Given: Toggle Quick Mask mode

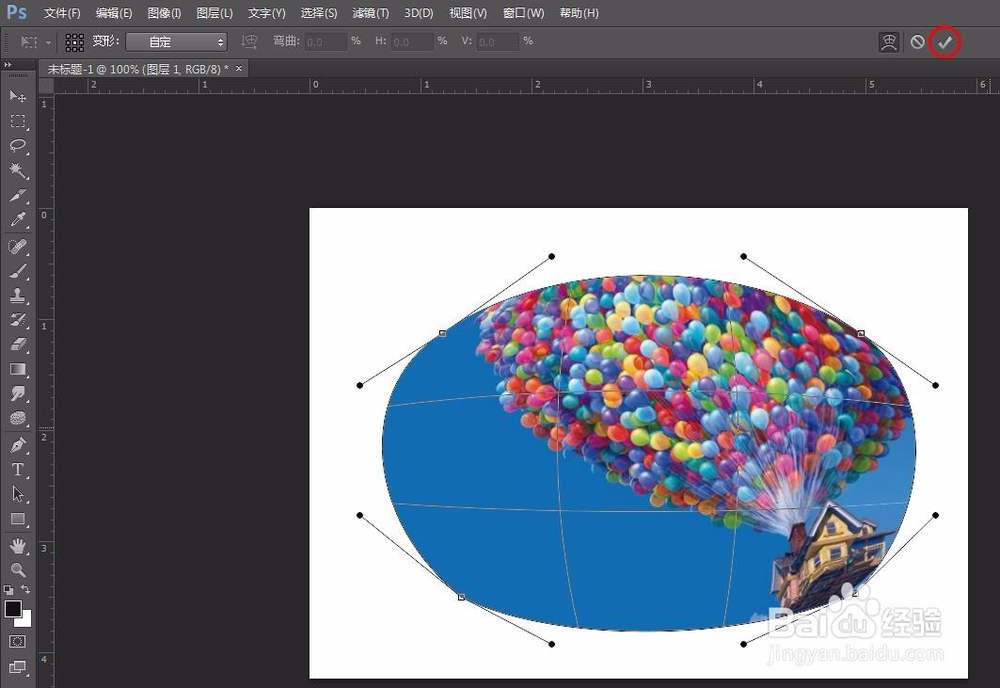Looking at the screenshot, I should tap(17, 641).
